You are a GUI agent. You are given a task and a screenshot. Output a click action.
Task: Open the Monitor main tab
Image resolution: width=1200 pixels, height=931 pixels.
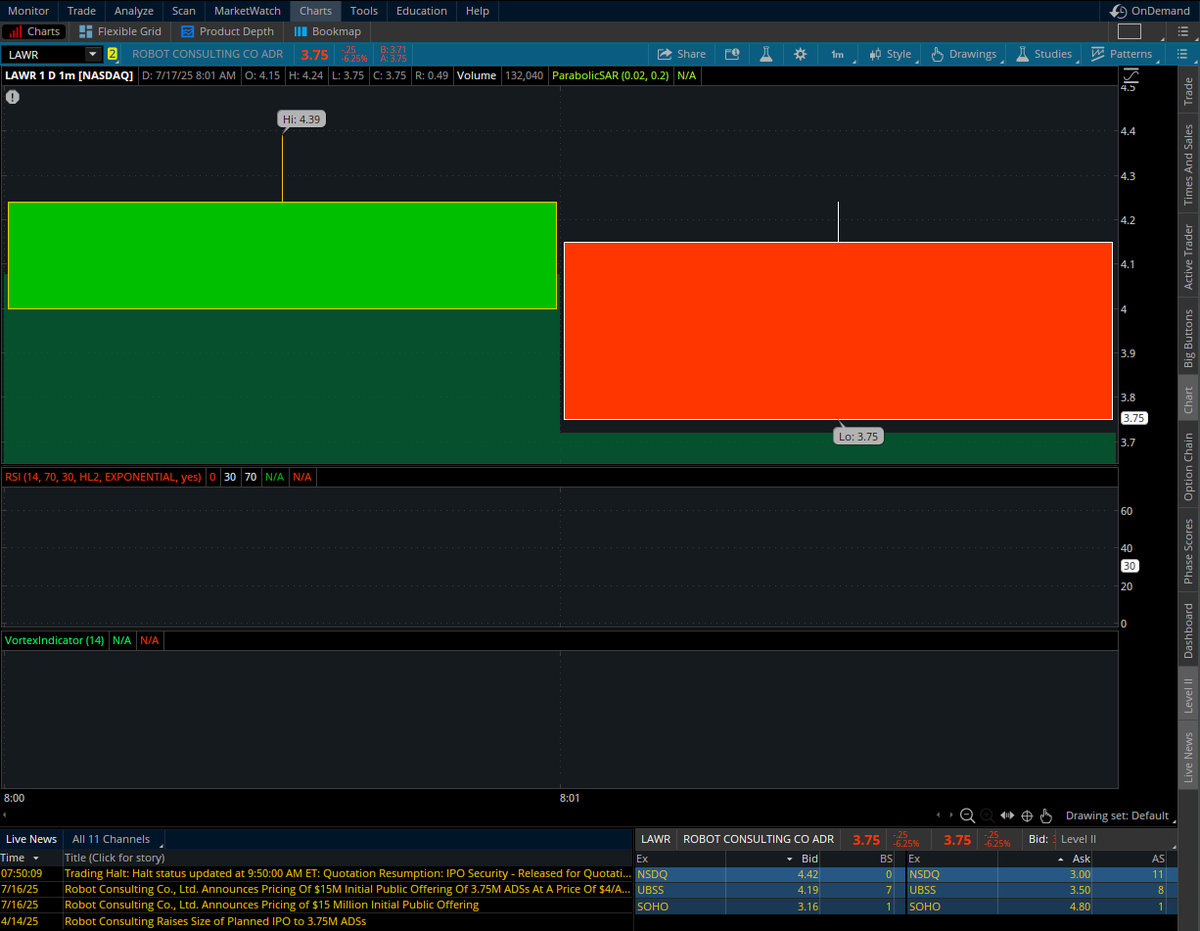(28, 11)
